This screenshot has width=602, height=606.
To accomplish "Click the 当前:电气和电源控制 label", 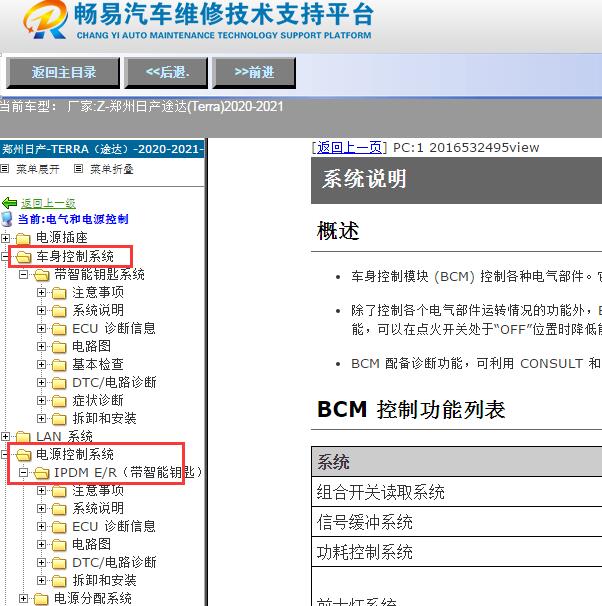I will click(73, 219).
